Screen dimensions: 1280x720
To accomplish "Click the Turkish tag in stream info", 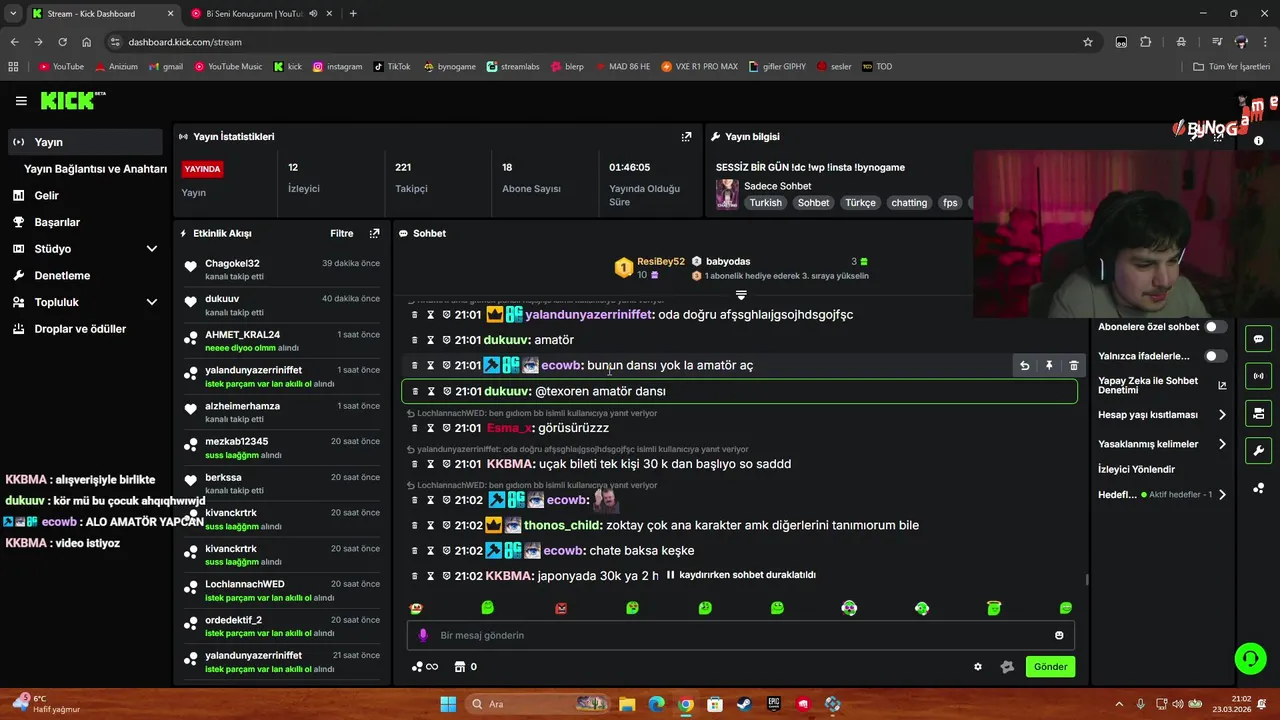I will coord(766,203).
